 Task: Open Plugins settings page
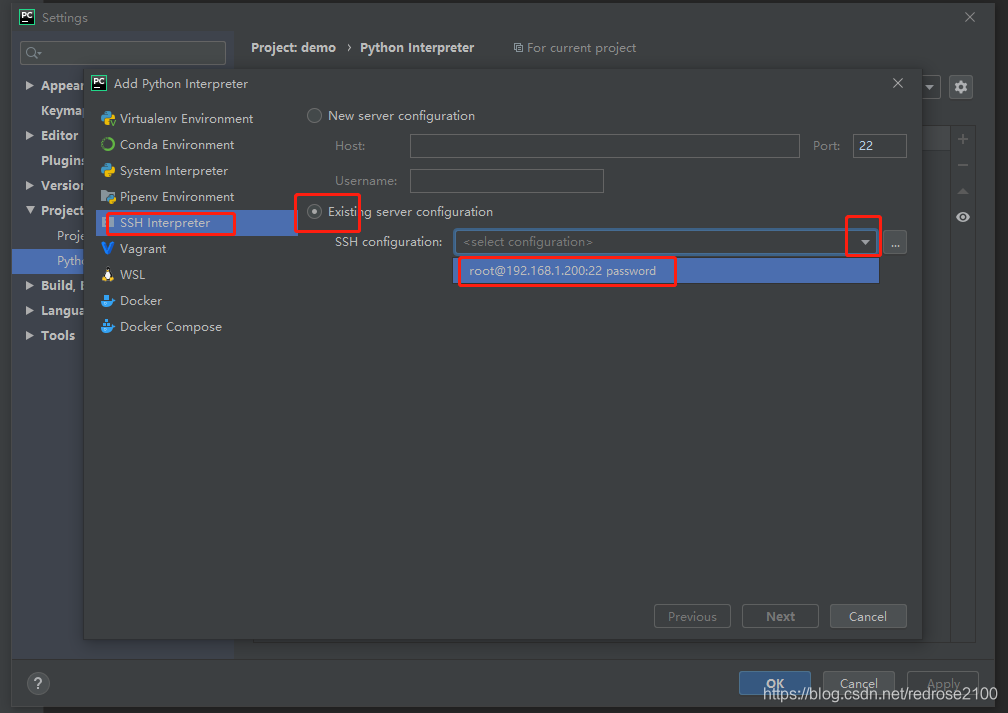(62, 161)
